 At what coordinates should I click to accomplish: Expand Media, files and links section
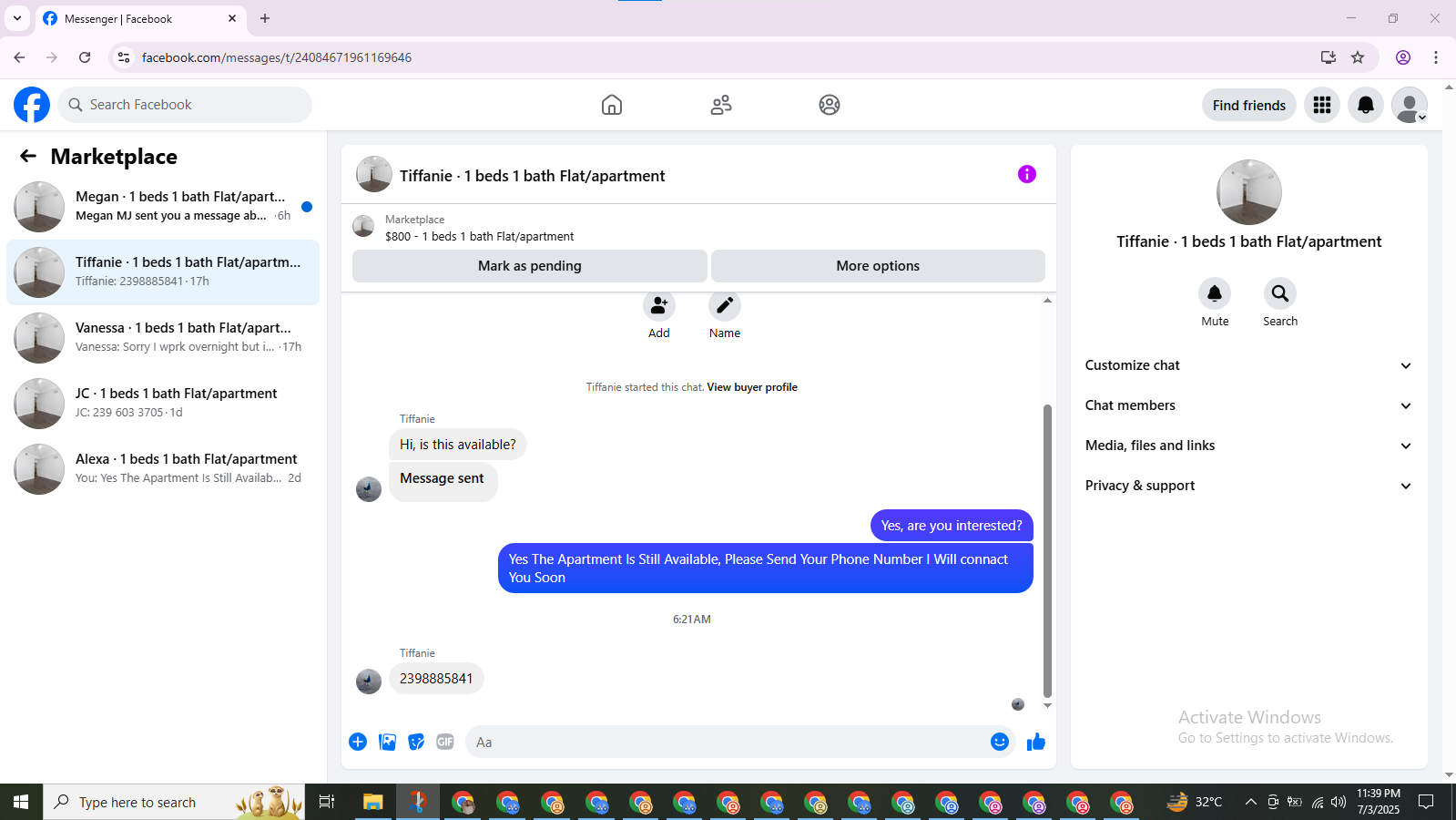[x=1248, y=446]
